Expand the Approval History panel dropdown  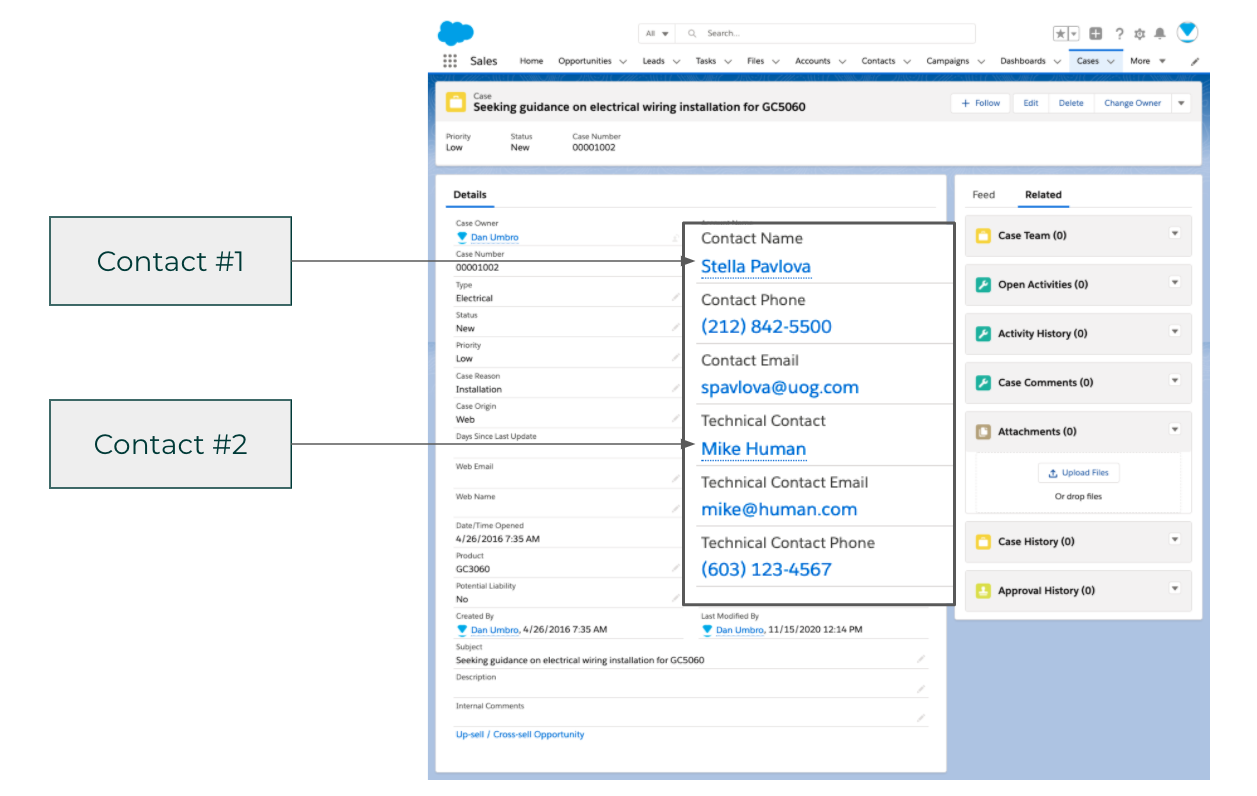[x=1174, y=590]
